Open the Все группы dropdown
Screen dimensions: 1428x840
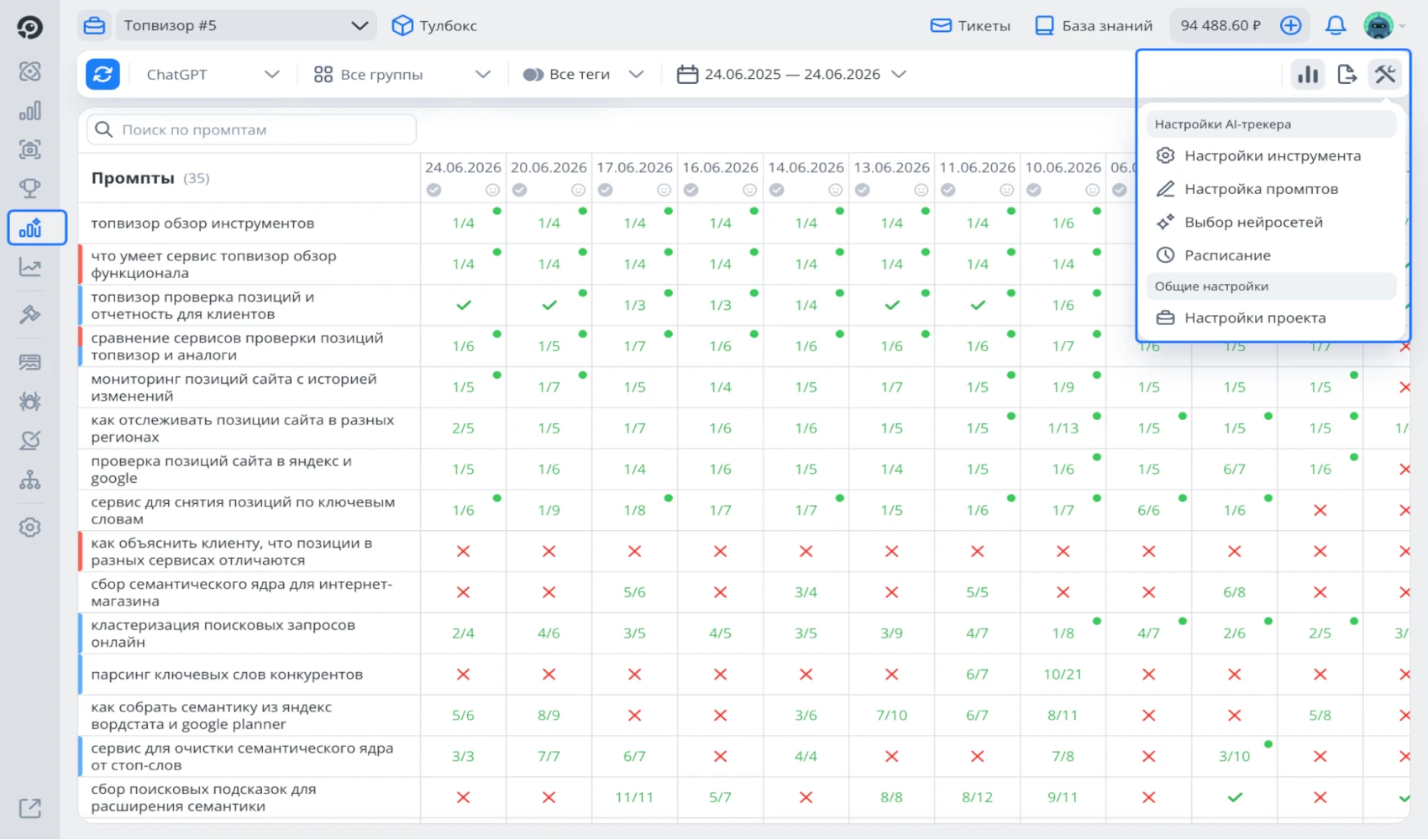pos(402,75)
